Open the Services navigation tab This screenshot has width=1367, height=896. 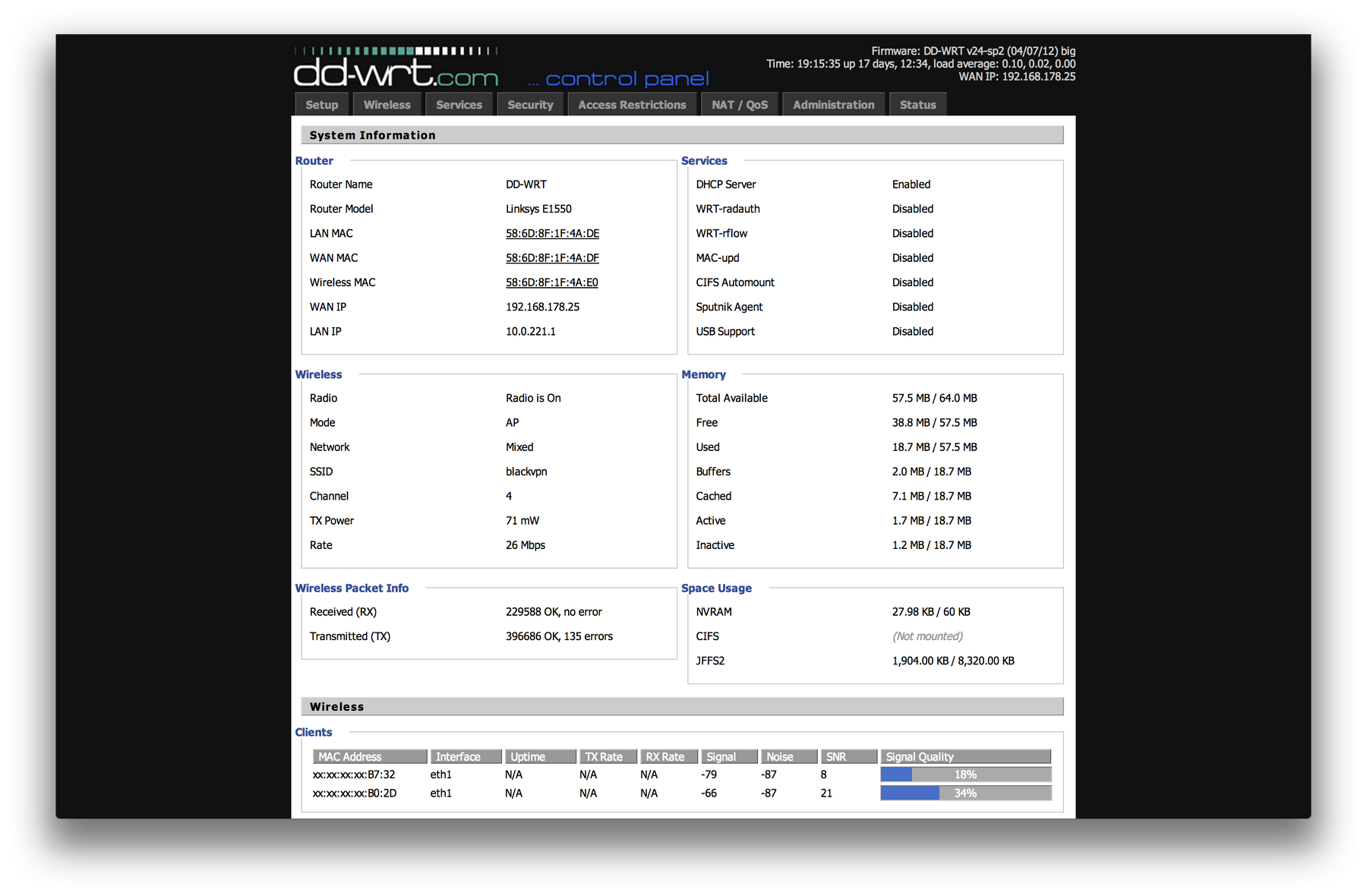coord(459,105)
